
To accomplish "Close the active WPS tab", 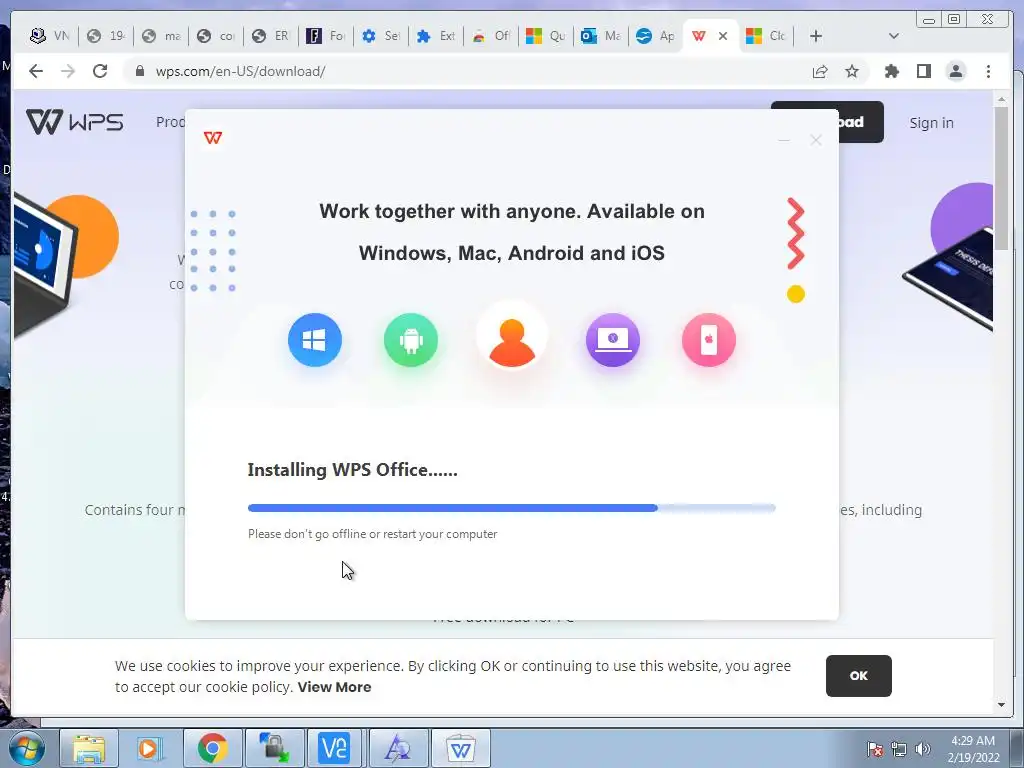I will point(723,36).
